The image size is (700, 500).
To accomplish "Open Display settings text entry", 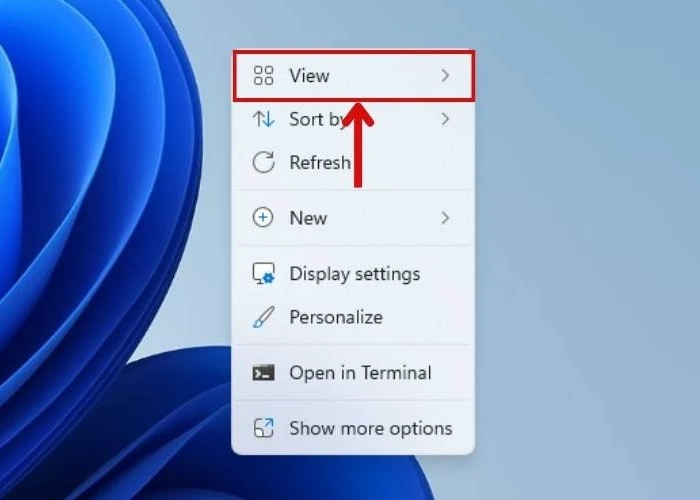I will (354, 274).
